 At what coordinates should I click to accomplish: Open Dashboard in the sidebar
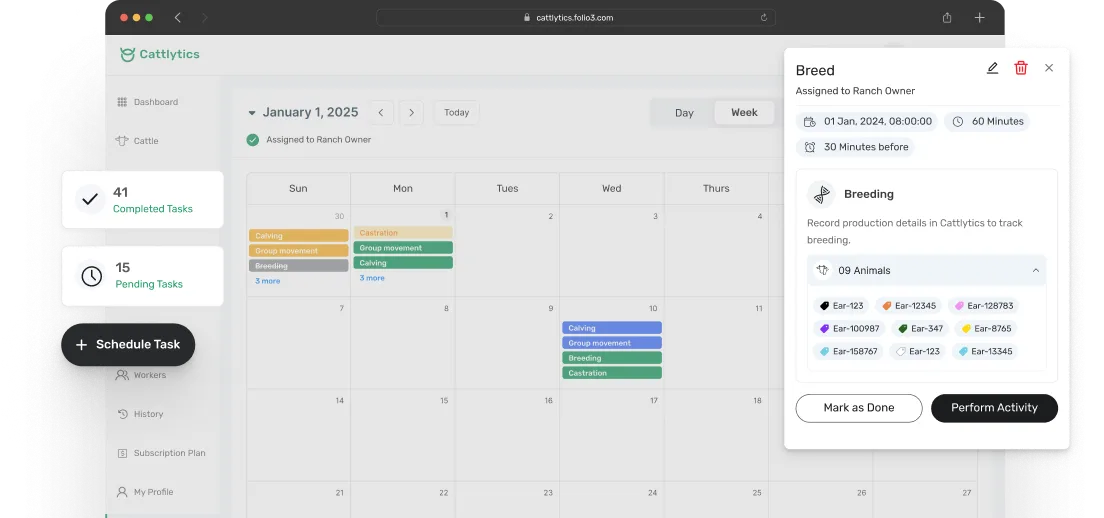tap(155, 102)
